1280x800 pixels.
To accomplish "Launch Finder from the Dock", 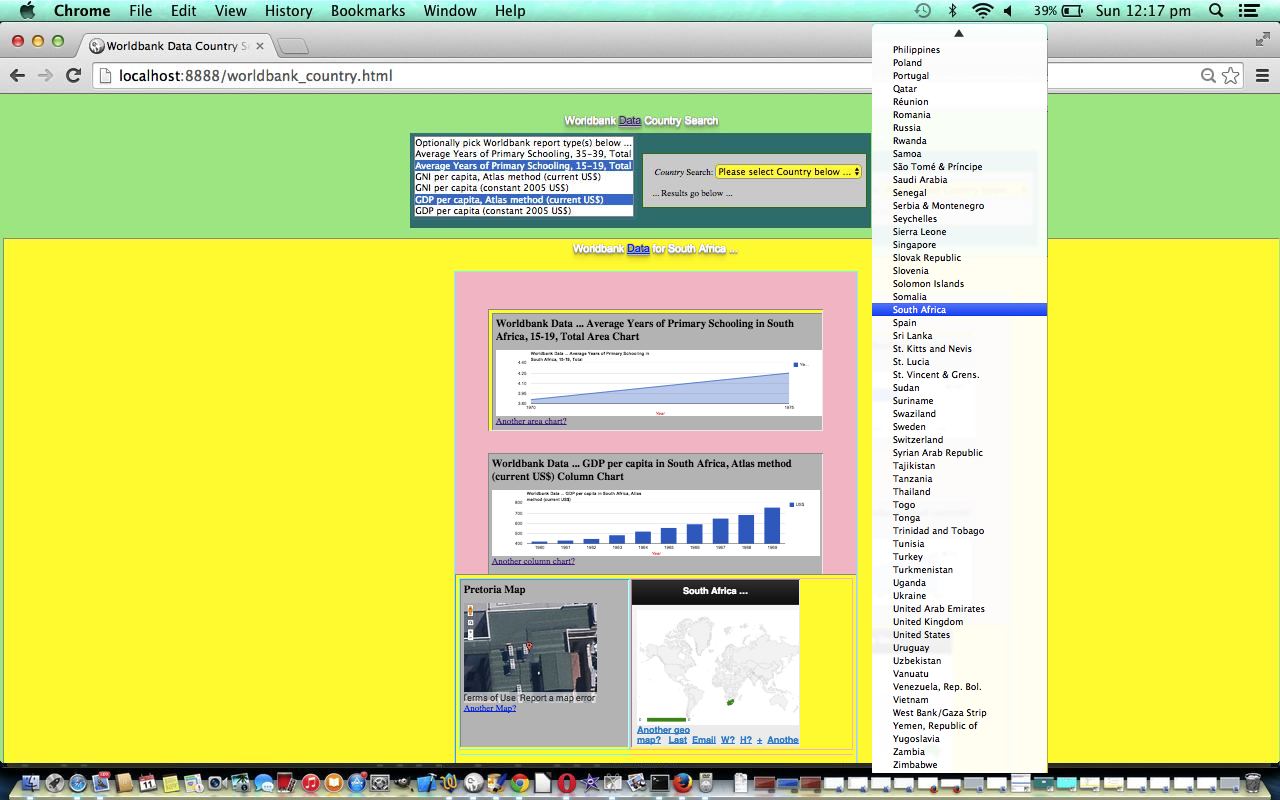I will coord(30,784).
